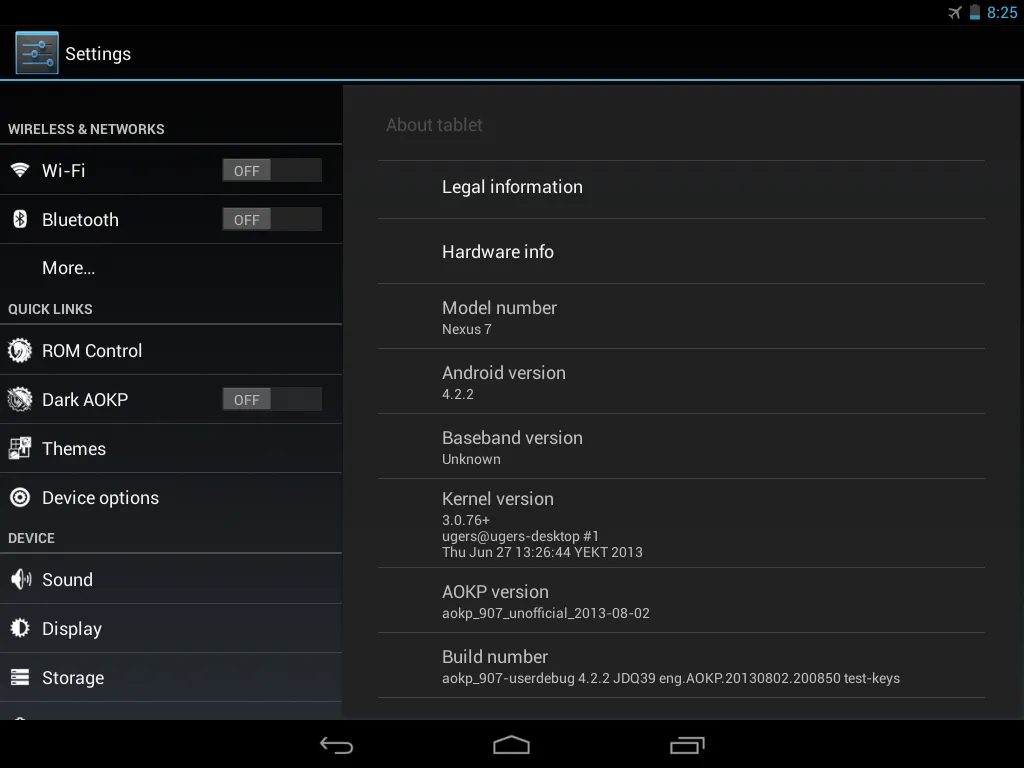Click the ROM Control swirl icon
The width and height of the screenshot is (1024, 768).
(x=20, y=351)
